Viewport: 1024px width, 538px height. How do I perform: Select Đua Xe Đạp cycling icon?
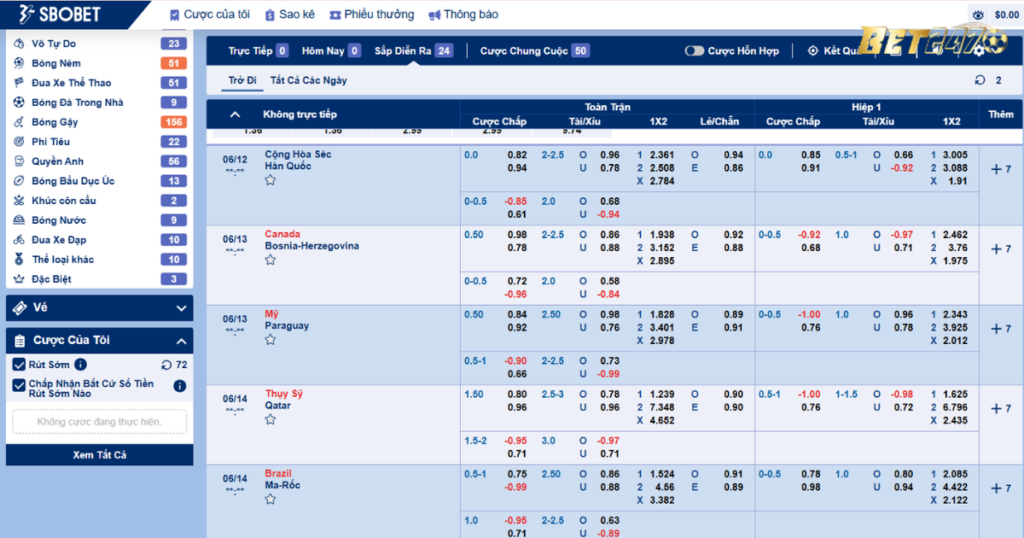(x=19, y=240)
